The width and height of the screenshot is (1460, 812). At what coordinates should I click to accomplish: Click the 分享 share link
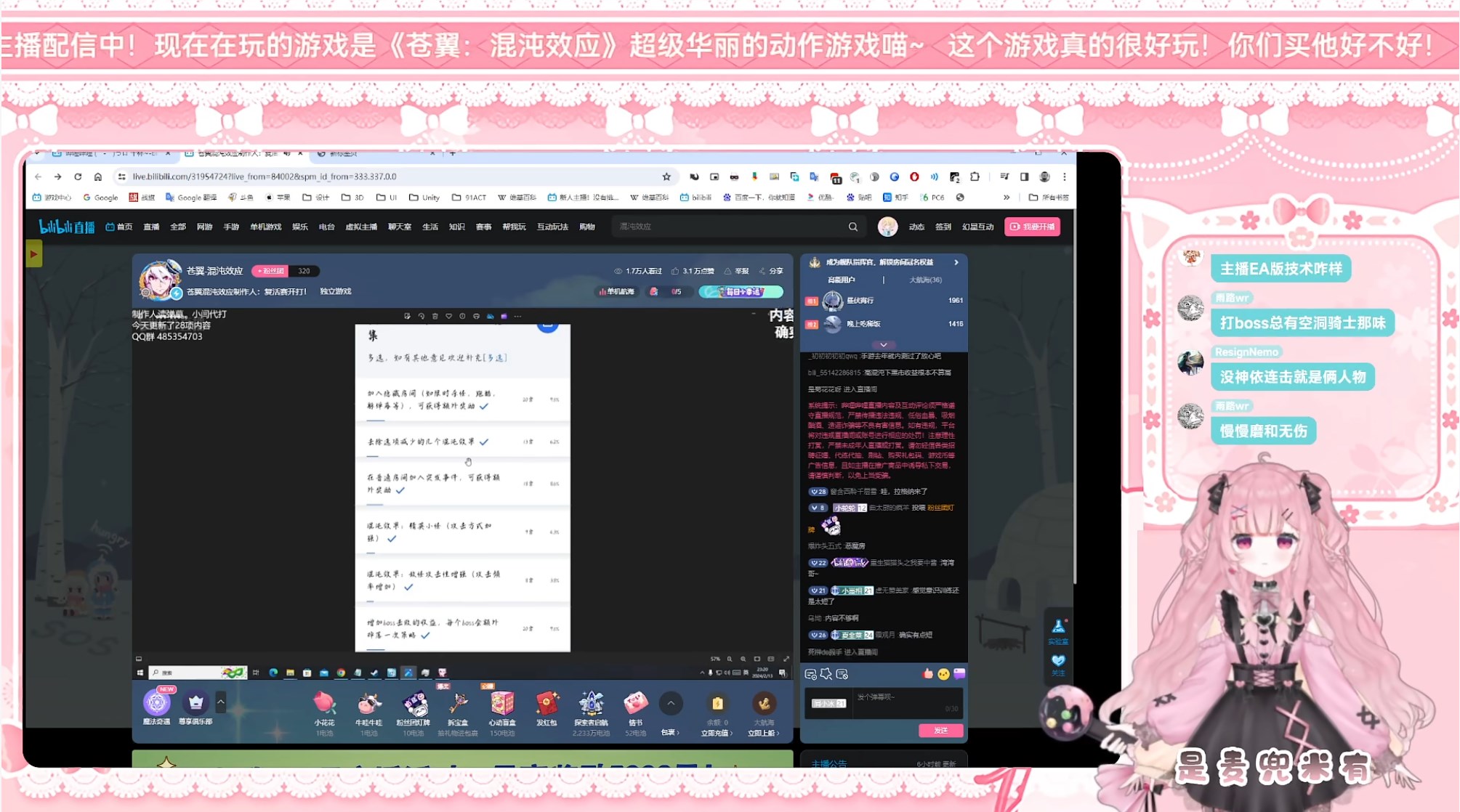coord(772,271)
